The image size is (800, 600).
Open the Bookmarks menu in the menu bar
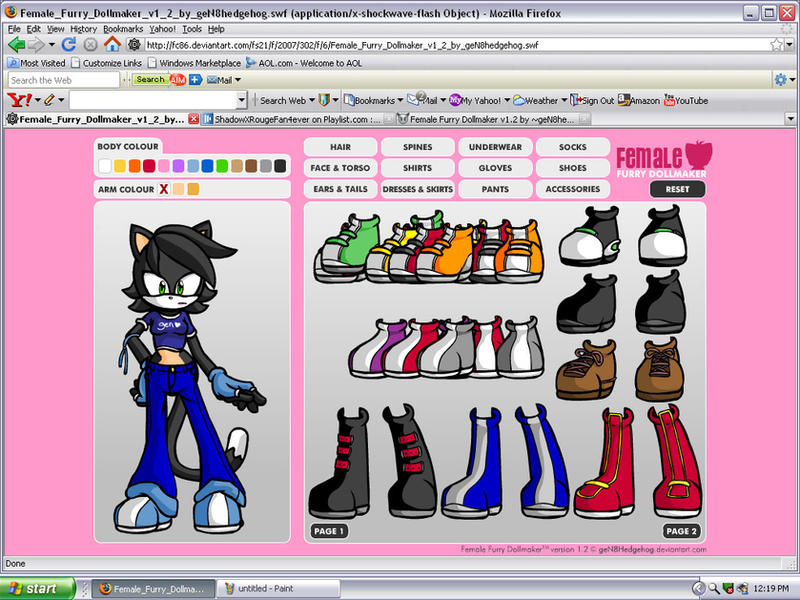point(123,29)
